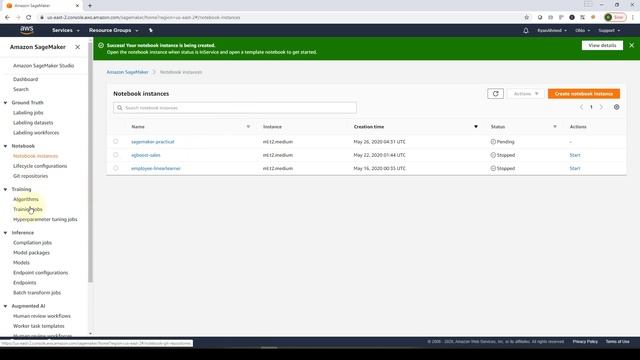Open the Dashboard menu item

[25, 79]
